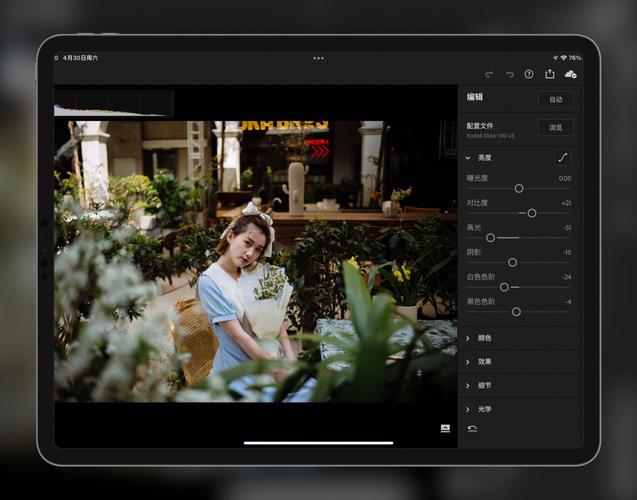Open the help question mark icon
637x500 pixels.
pos(529,74)
